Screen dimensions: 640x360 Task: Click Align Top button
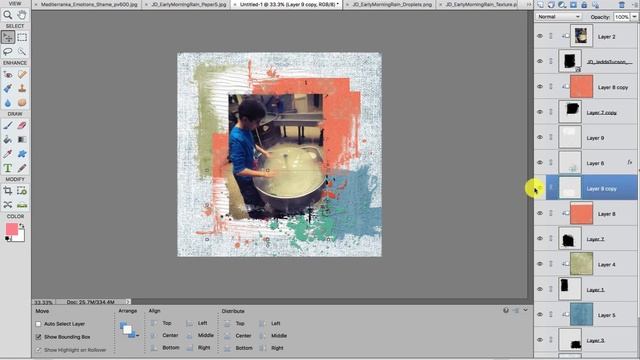click(x=161, y=323)
